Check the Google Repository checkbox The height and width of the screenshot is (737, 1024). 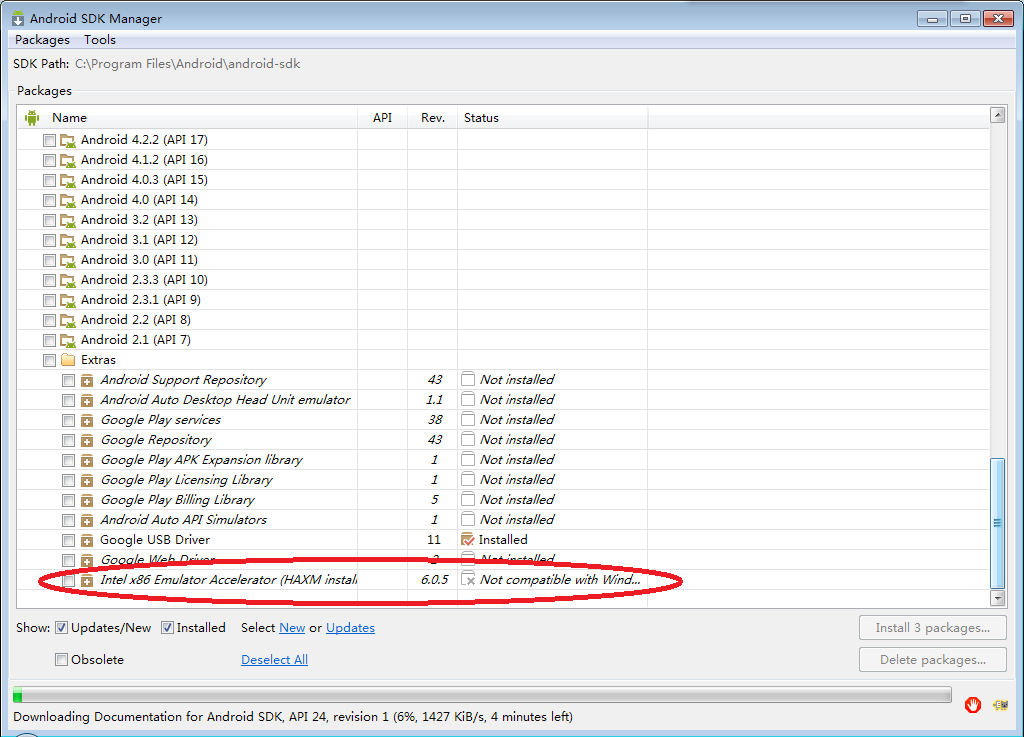68,441
